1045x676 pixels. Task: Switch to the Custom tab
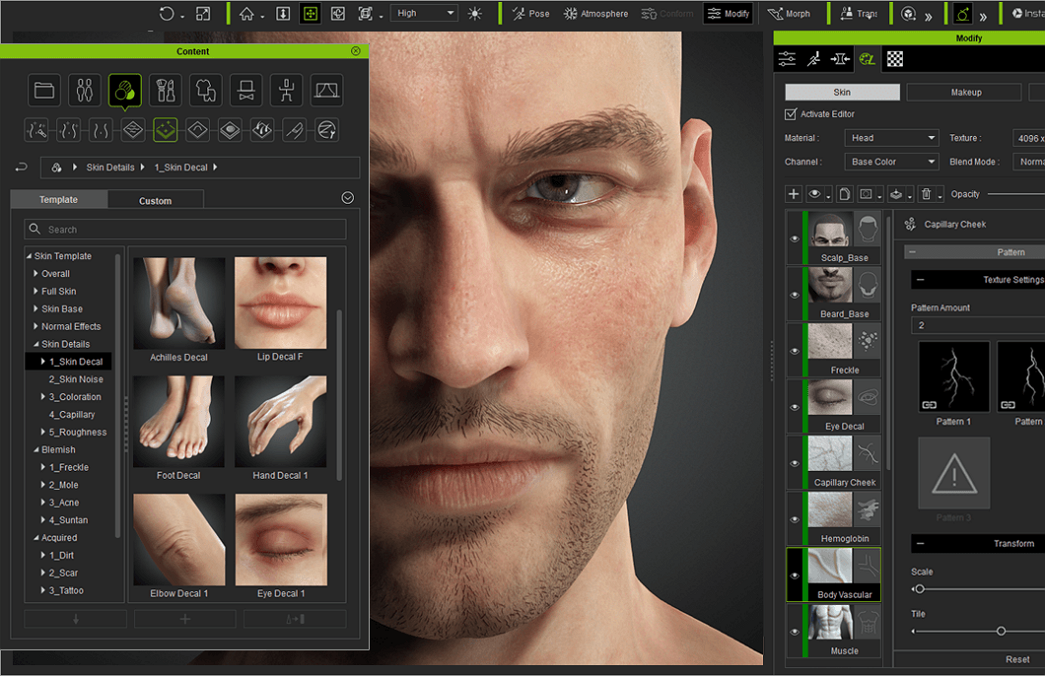[155, 201]
